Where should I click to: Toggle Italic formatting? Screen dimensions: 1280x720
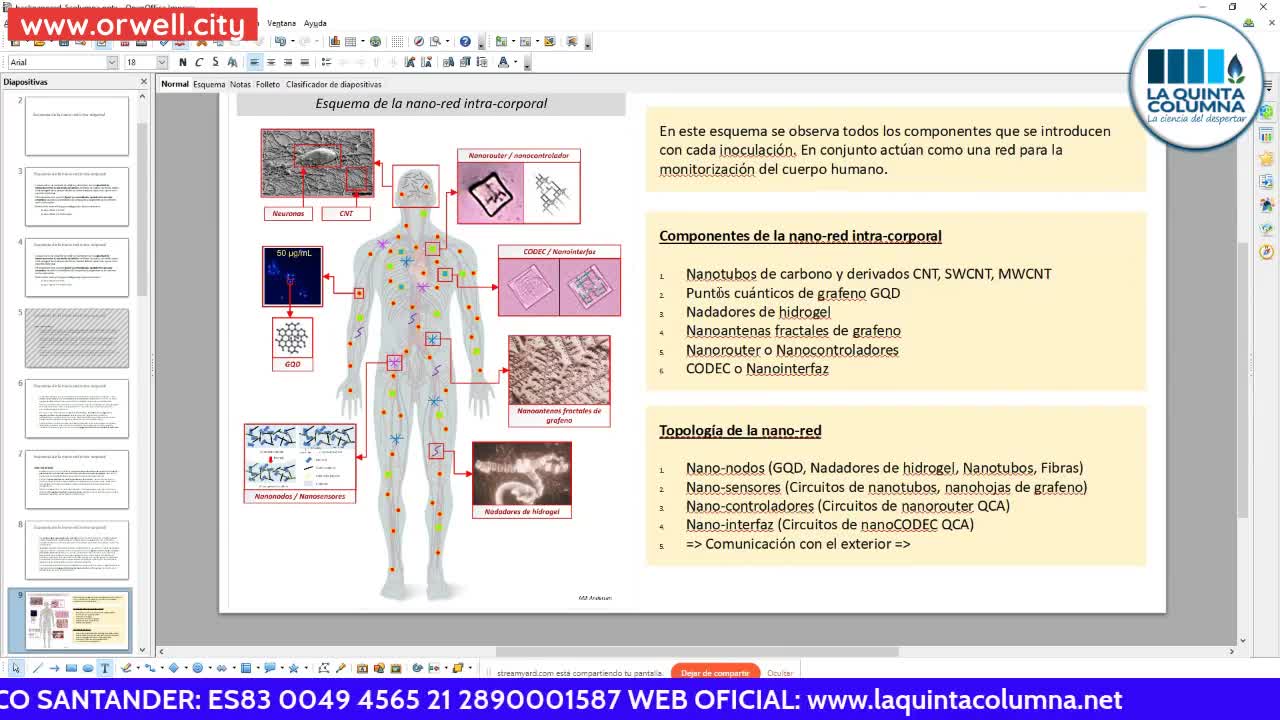(x=198, y=62)
